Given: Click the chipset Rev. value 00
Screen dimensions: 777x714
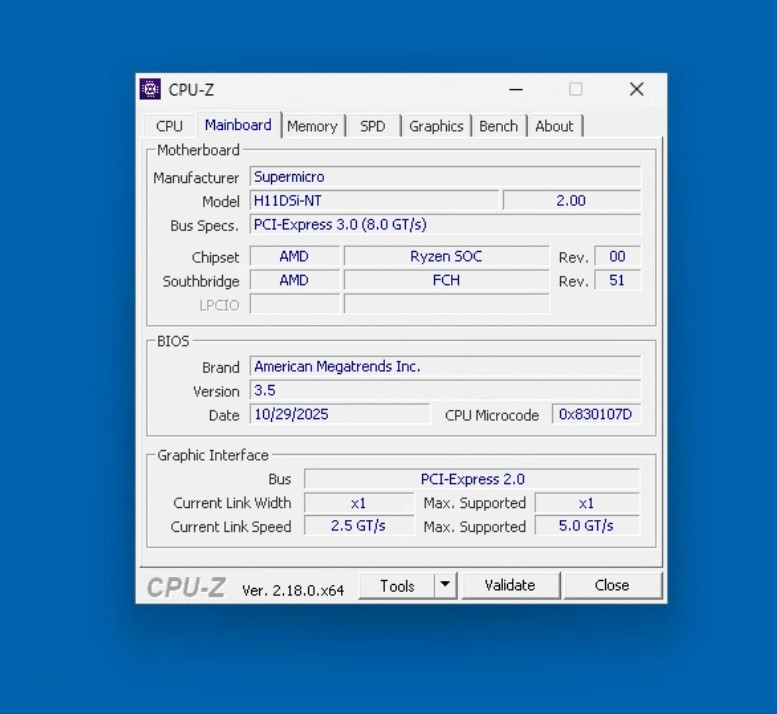Looking at the screenshot, I should tap(617, 256).
